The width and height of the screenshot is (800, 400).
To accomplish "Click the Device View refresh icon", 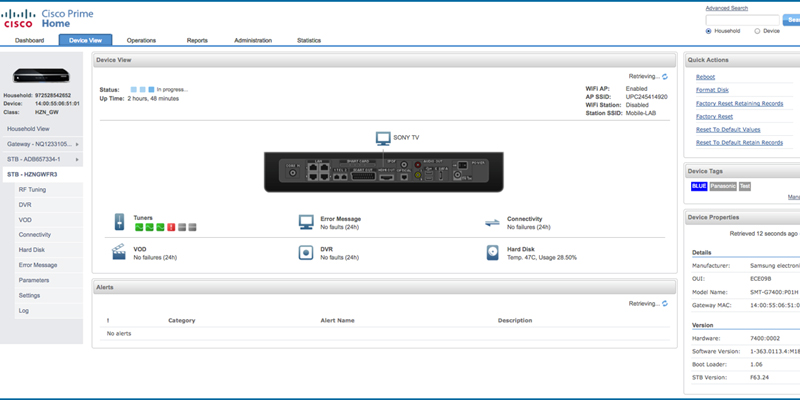I will [665, 76].
